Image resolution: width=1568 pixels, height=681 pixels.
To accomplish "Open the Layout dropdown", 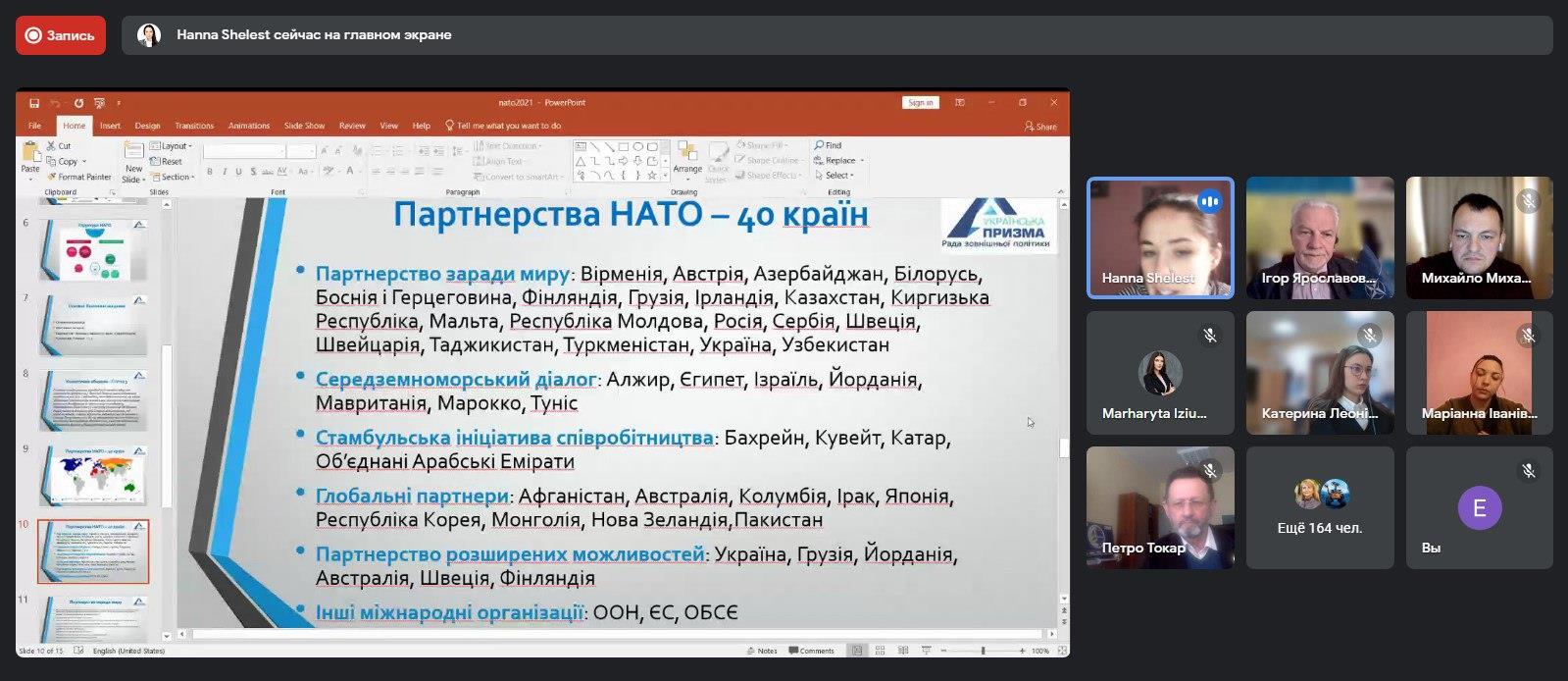I will [x=172, y=146].
